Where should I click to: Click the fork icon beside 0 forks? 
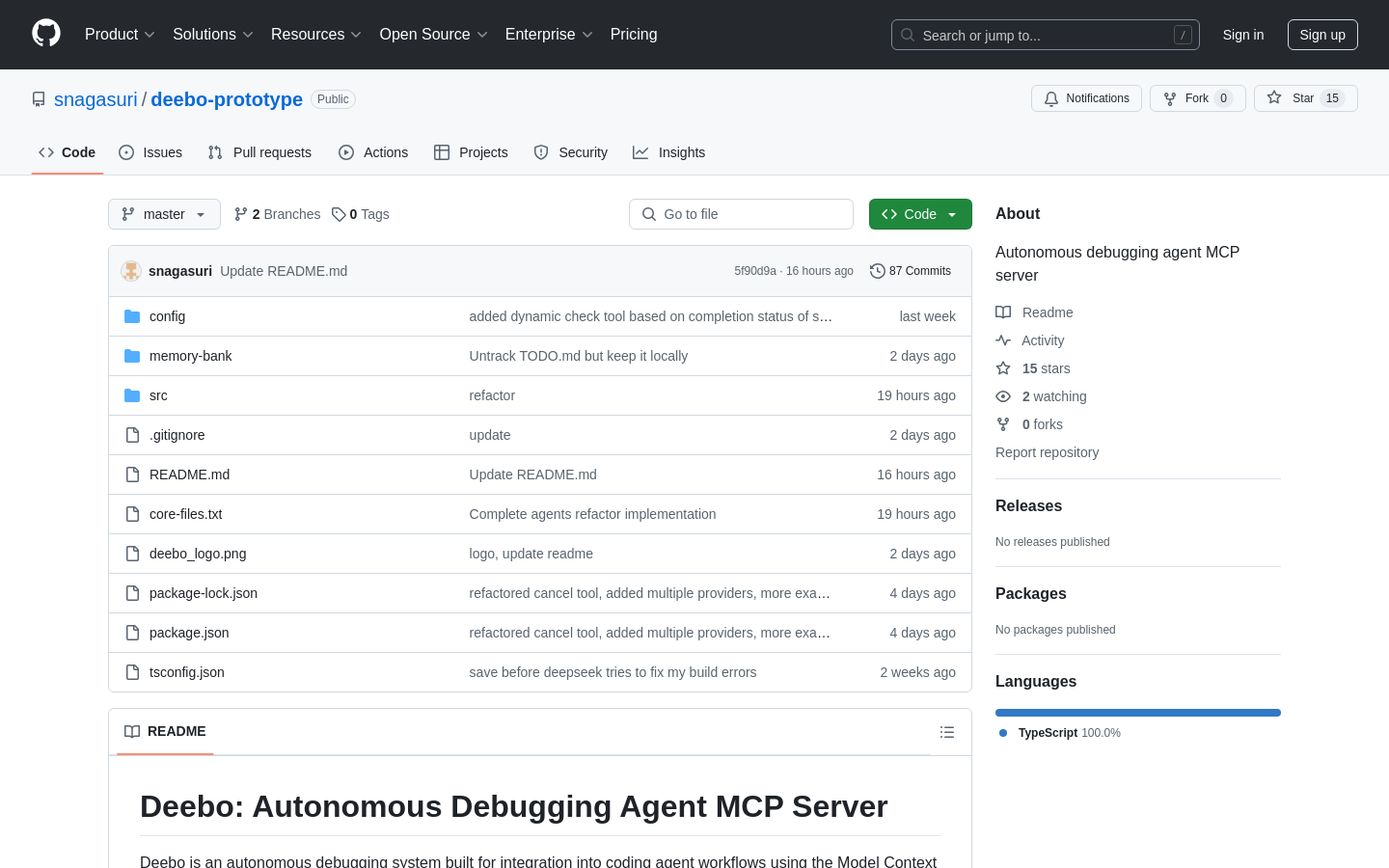pos(1003,424)
